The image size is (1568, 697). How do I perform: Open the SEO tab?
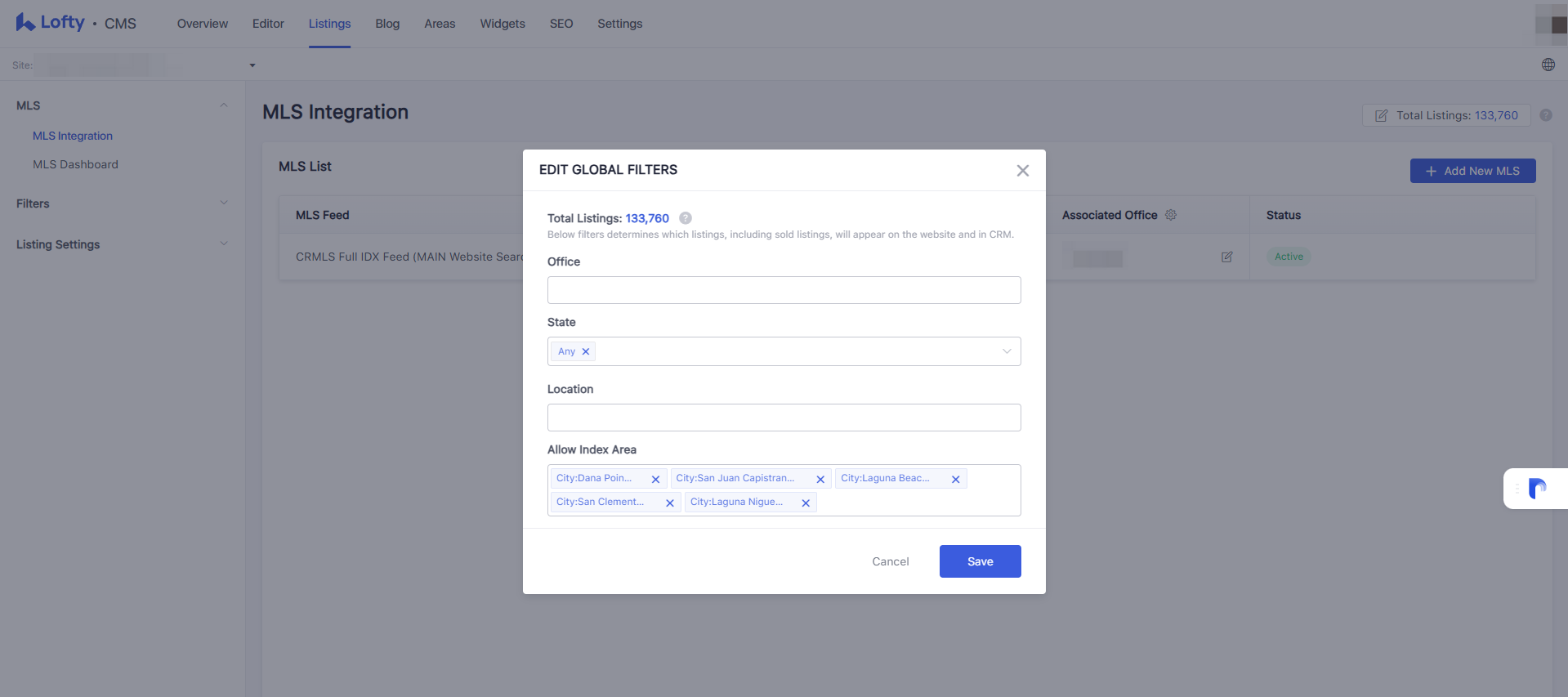coord(561,24)
